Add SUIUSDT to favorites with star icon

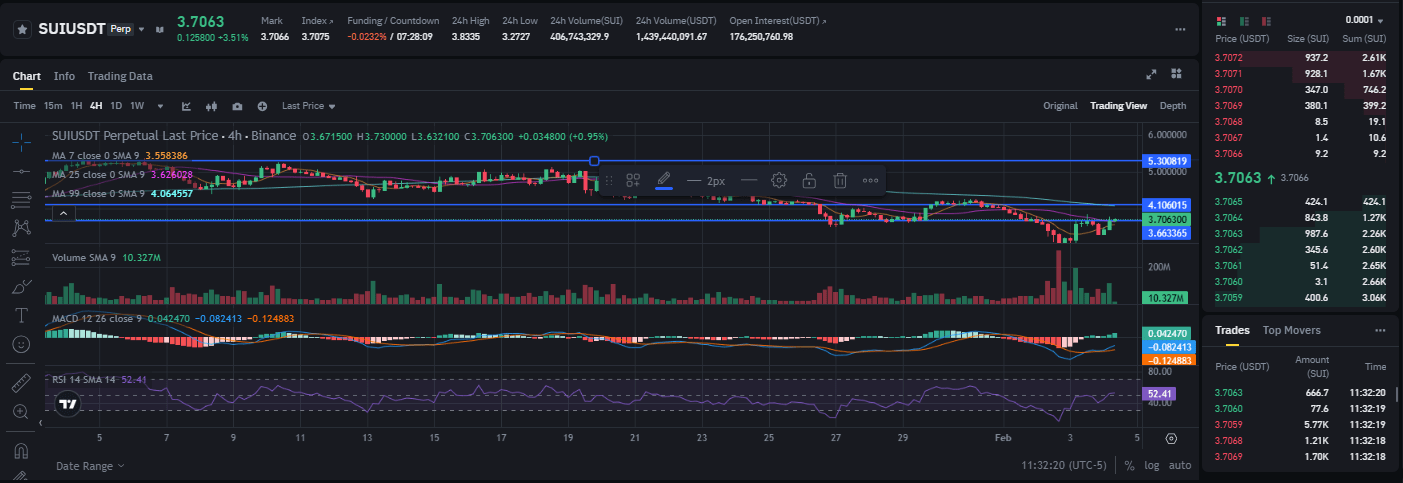tap(21, 29)
